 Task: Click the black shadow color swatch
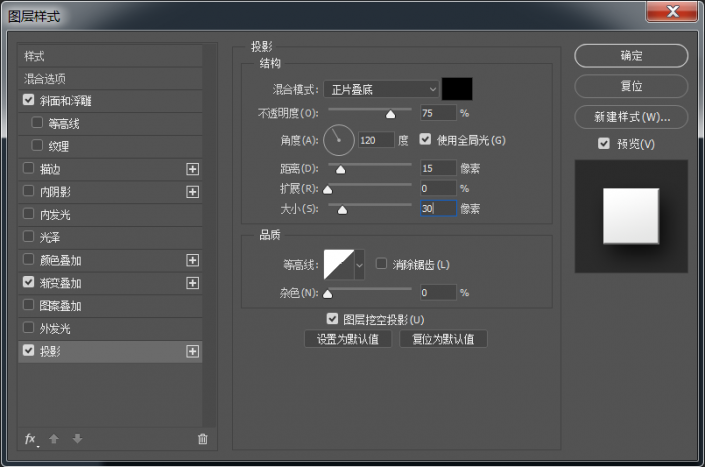click(x=457, y=89)
